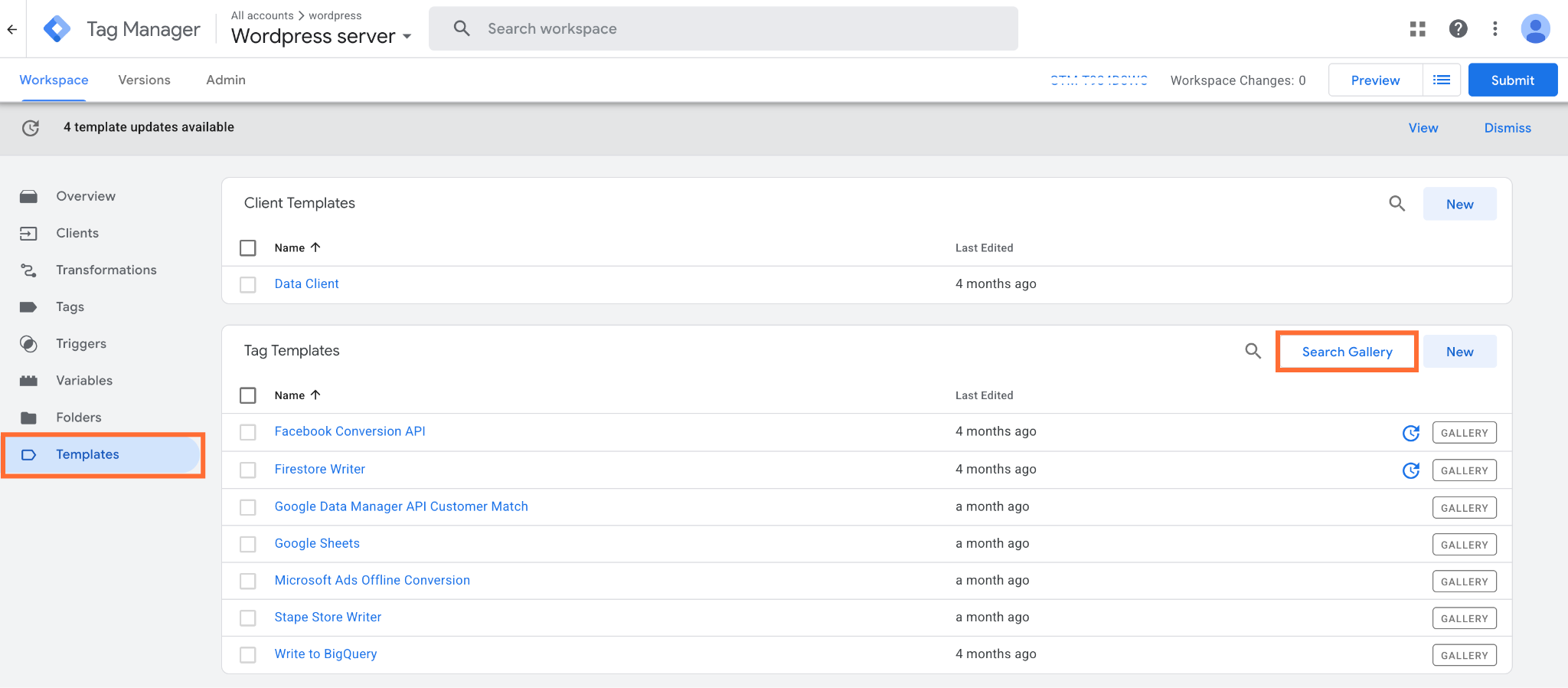Click Search Gallery for tag templates
This screenshot has height=688, width=1568.
(x=1347, y=352)
